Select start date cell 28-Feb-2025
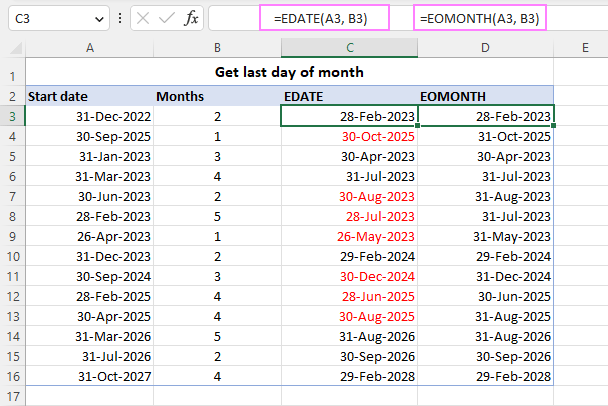 click(x=90, y=296)
